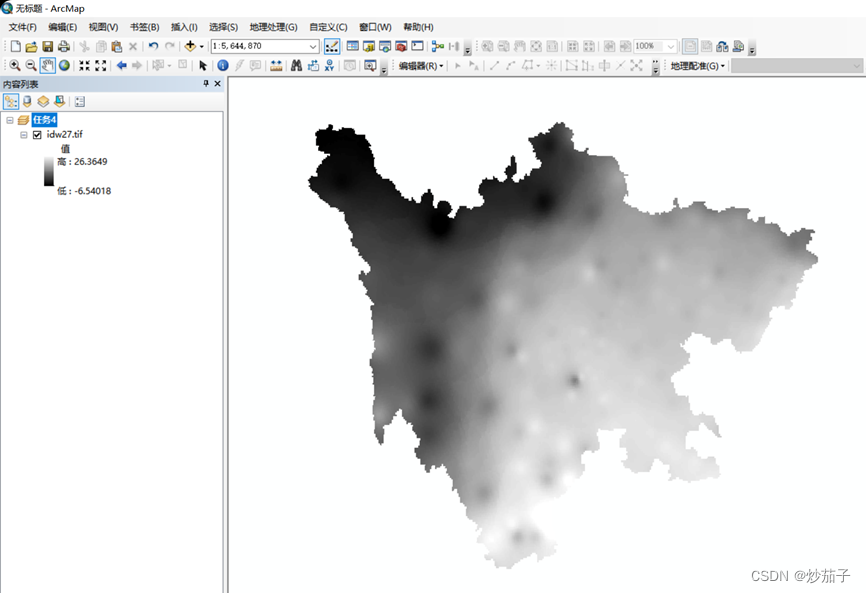Collapse the idw27.tif layer legend
The height and width of the screenshot is (593, 866).
(x=23, y=134)
